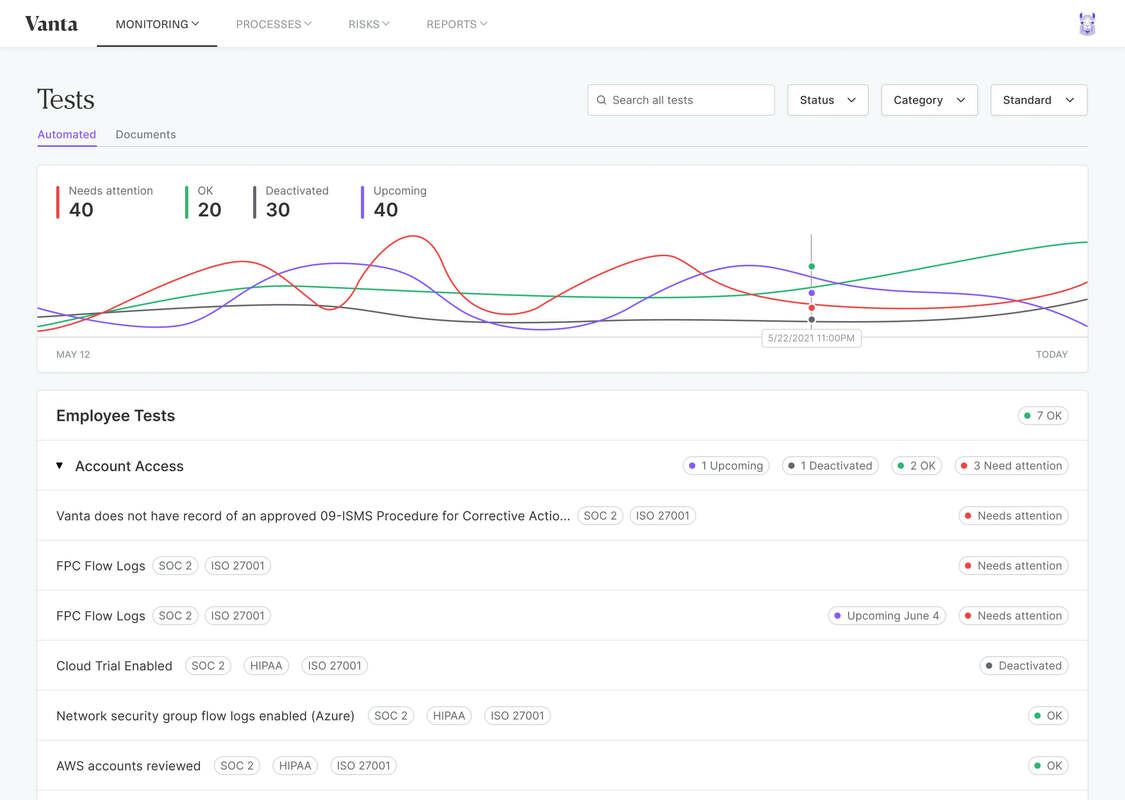
Task: Toggle the "1 Deactivated" pill on Account Access
Action: click(830, 465)
